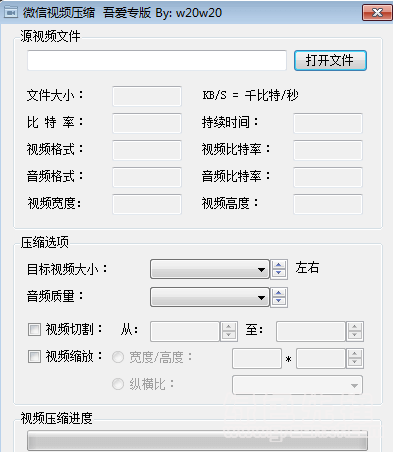This screenshot has height=452, width=393.
Task: Click the 持续时间 value field
Action: 328,123
